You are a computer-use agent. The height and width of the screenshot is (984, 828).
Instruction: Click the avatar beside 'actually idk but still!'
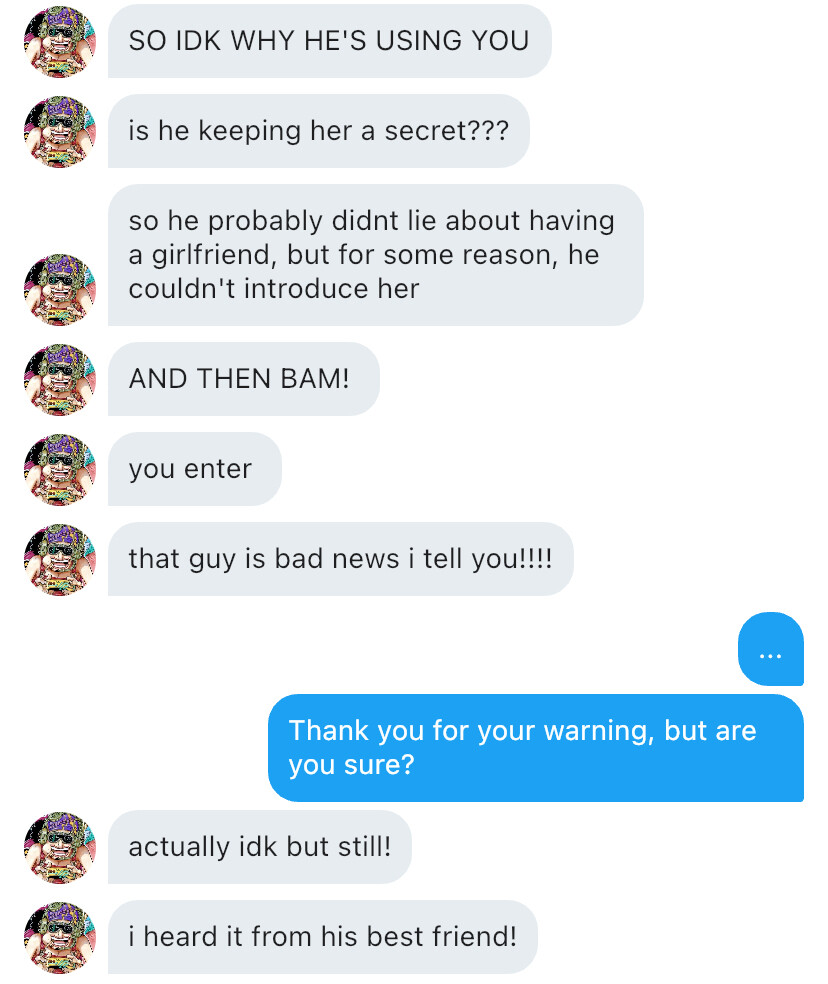(59, 847)
